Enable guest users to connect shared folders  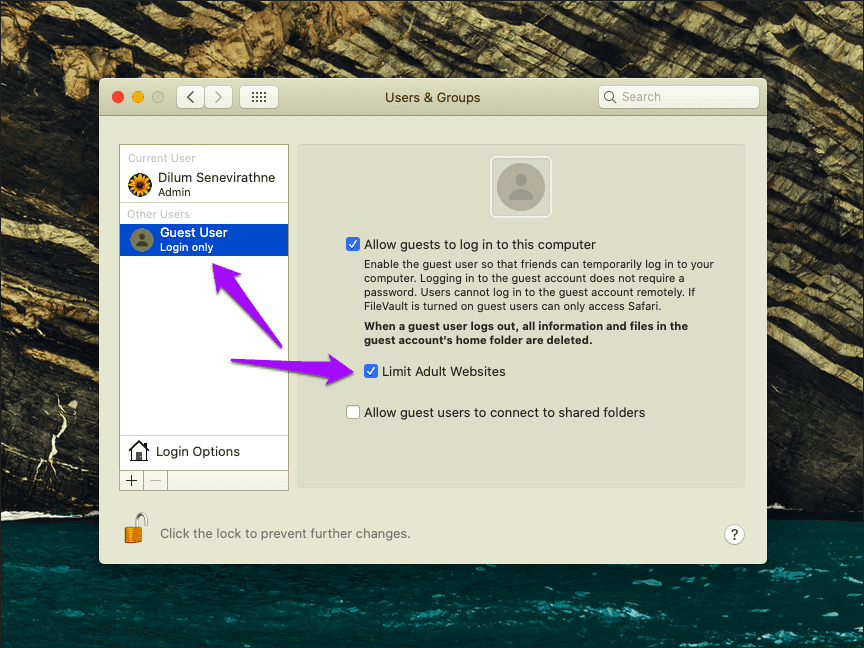click(353, 412)
